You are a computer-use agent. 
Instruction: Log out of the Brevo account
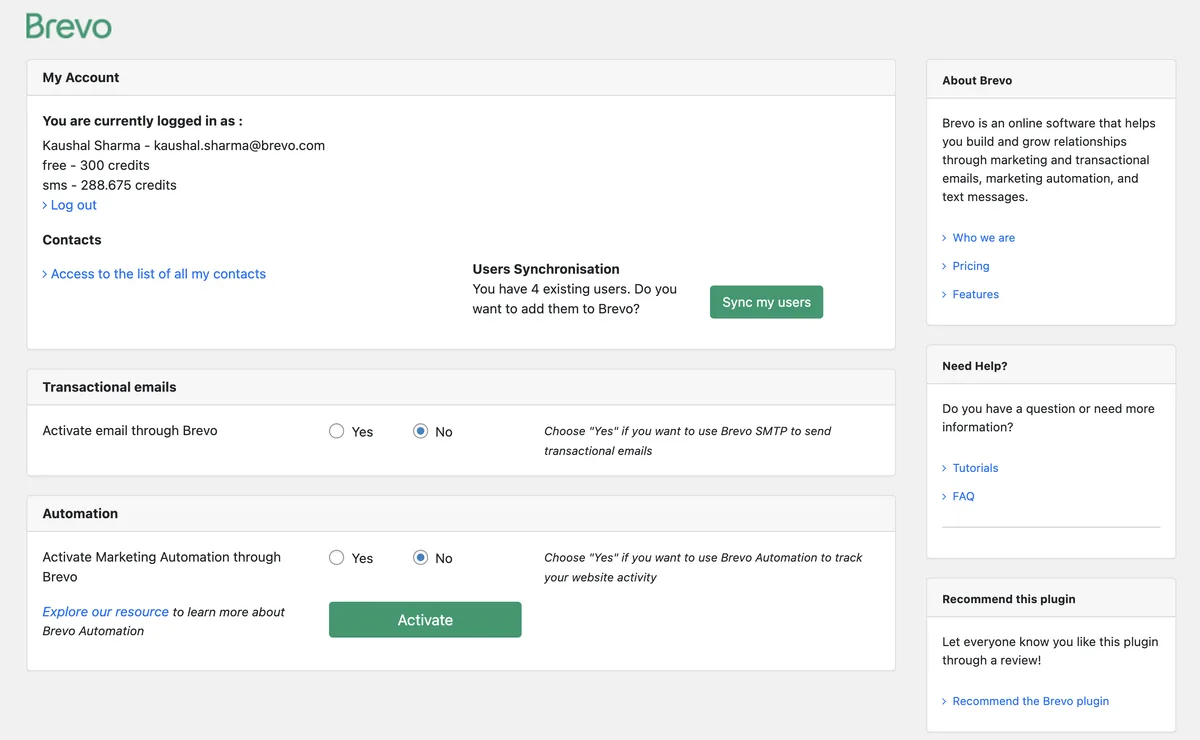point(73,205)
